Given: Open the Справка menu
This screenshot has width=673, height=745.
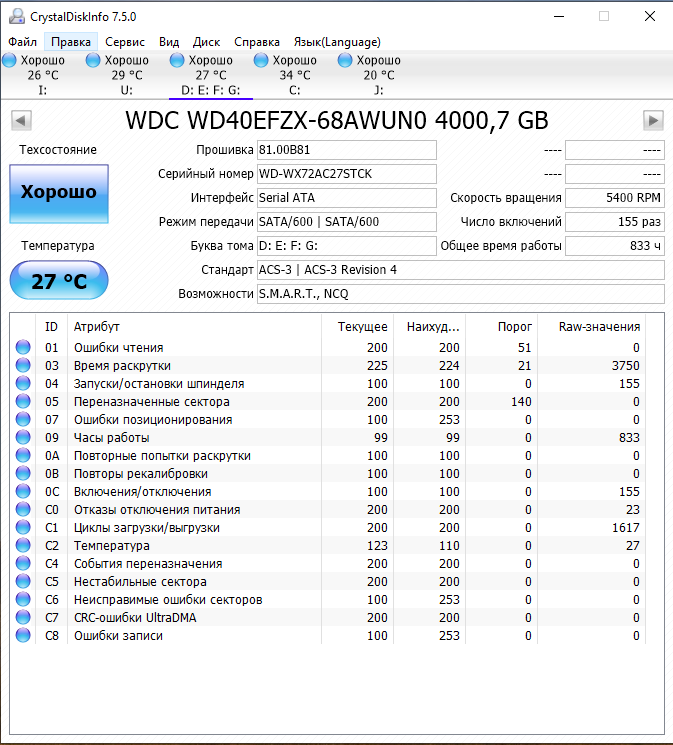Looking at the screenshot, I should pyautogui.click(x=257, y=42).
